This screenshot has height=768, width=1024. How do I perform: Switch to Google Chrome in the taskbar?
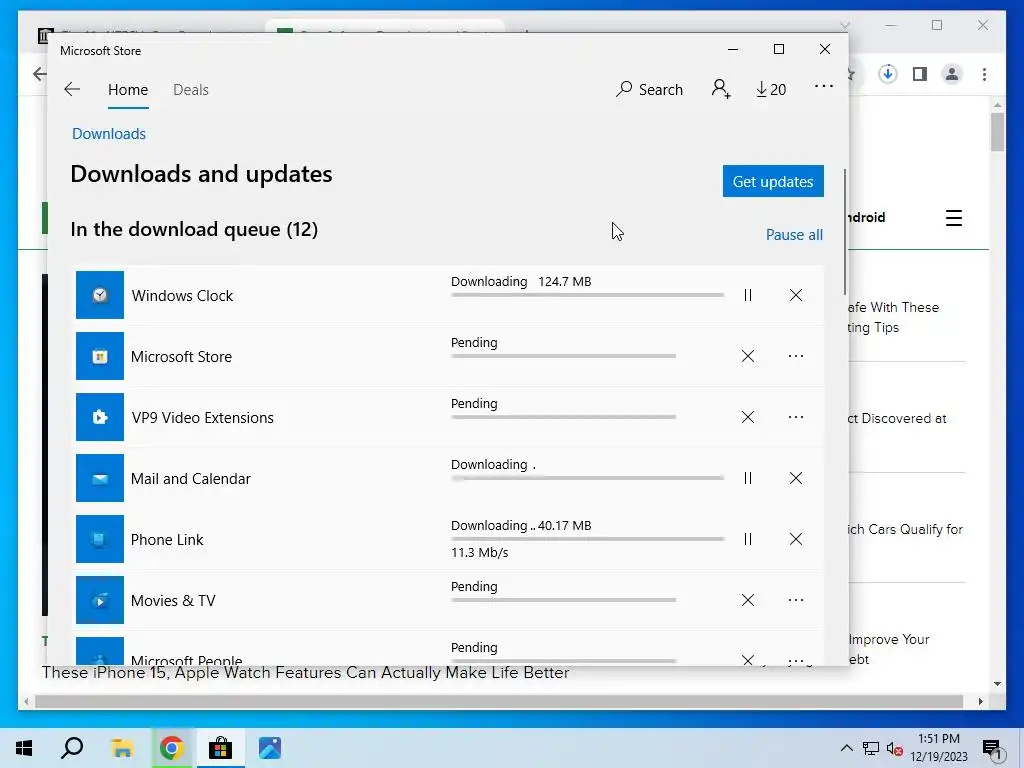[171, 748]
